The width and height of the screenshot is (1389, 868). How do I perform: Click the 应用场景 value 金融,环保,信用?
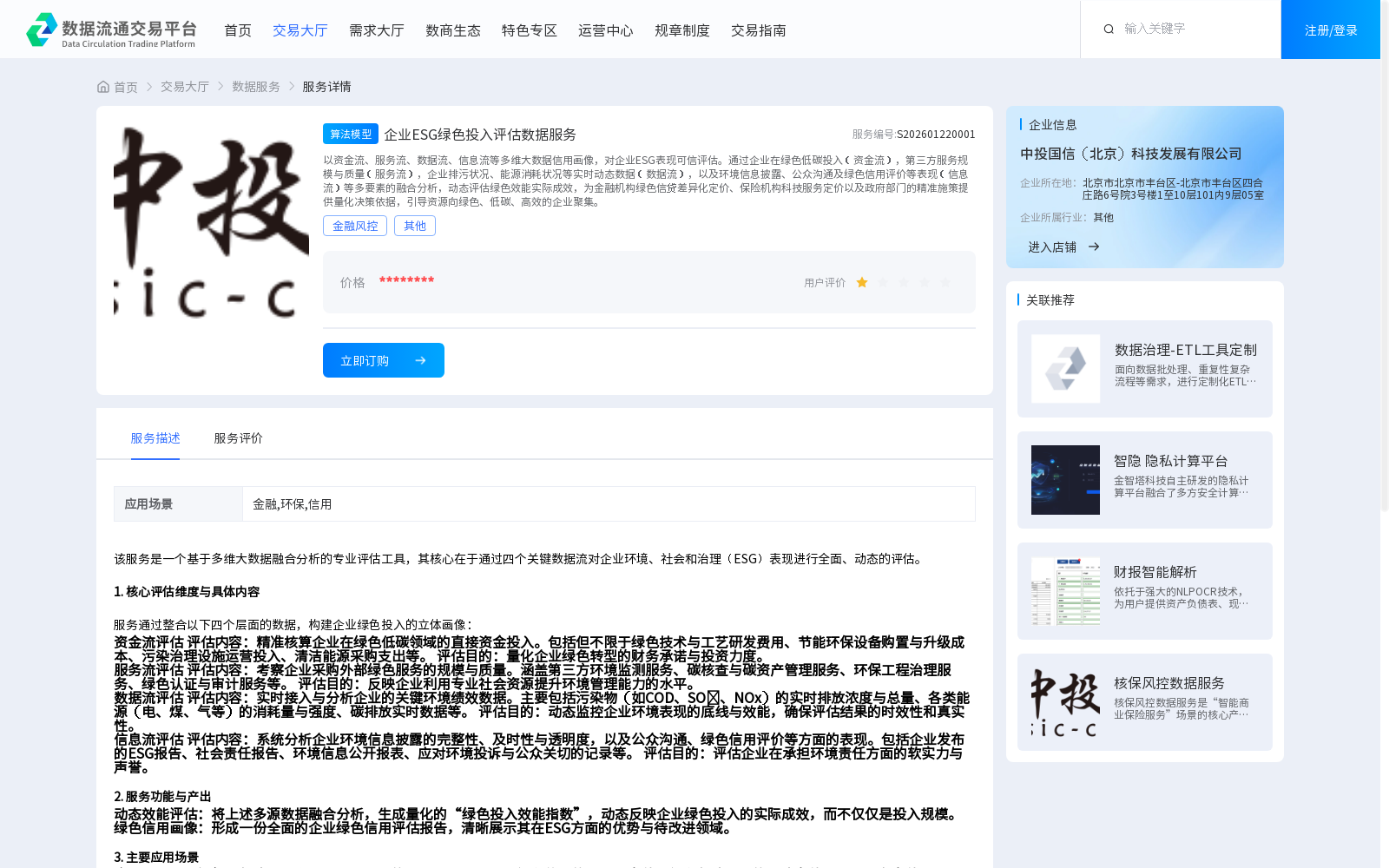tap(293, 504)
